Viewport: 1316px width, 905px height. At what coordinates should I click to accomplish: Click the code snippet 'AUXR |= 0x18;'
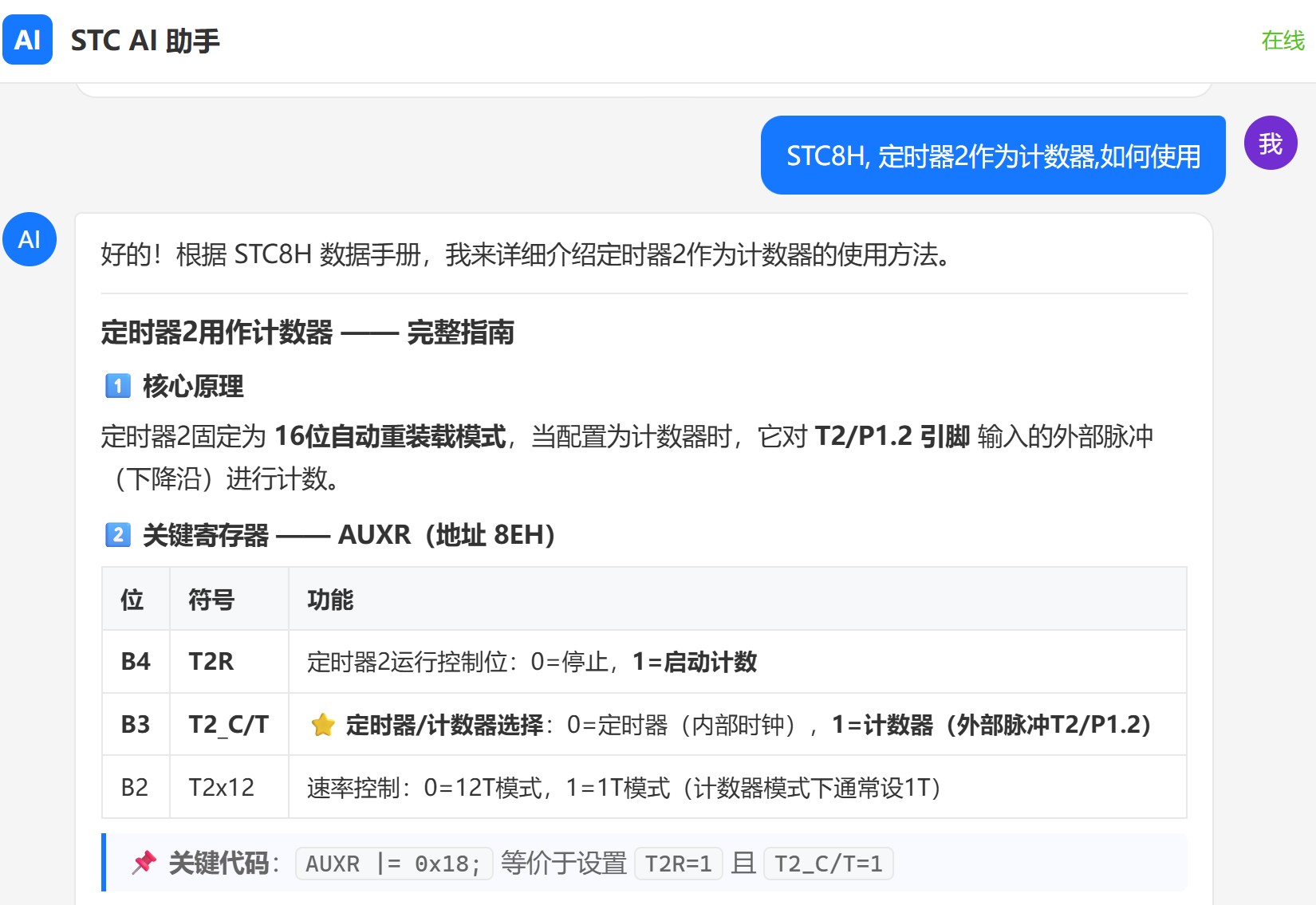tap(394, 864)
